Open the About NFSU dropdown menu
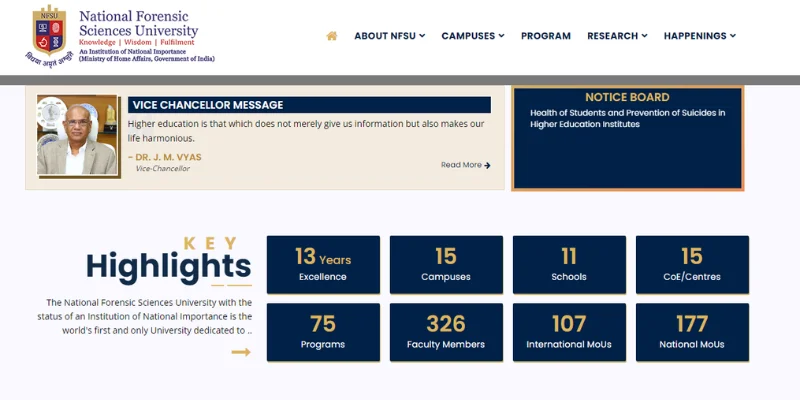Image resolution: width=800 pixels, height=400 pixels. pyautogui.click(x=389, y=36)
